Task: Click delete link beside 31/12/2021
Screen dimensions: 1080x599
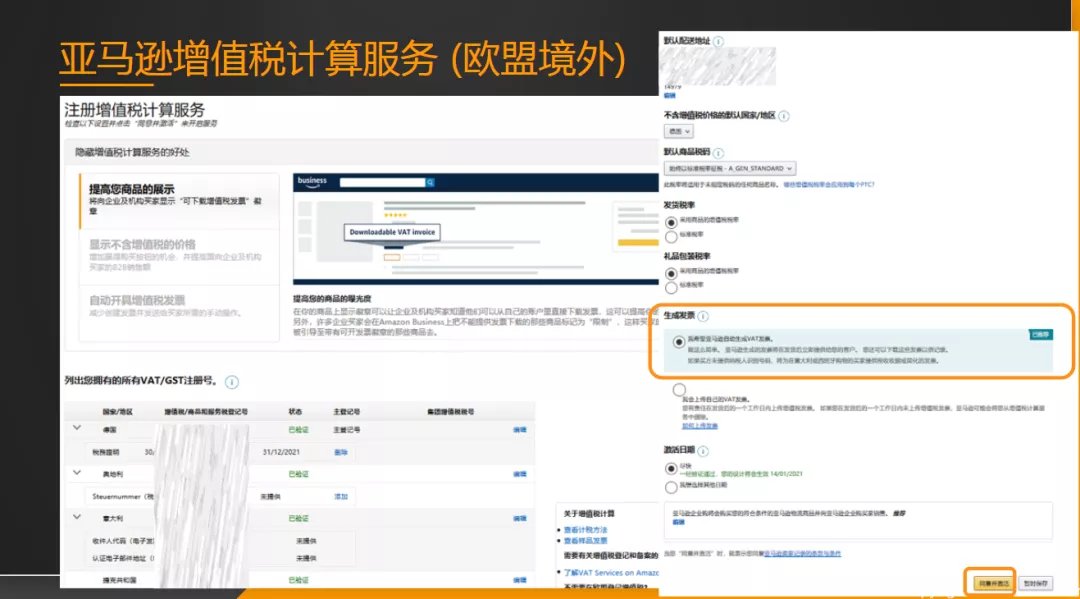Action: tap(341, 452)
